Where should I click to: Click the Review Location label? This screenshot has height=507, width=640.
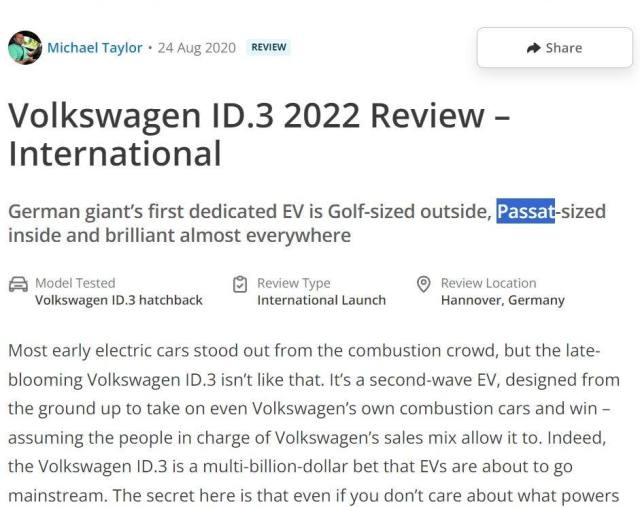488,283
